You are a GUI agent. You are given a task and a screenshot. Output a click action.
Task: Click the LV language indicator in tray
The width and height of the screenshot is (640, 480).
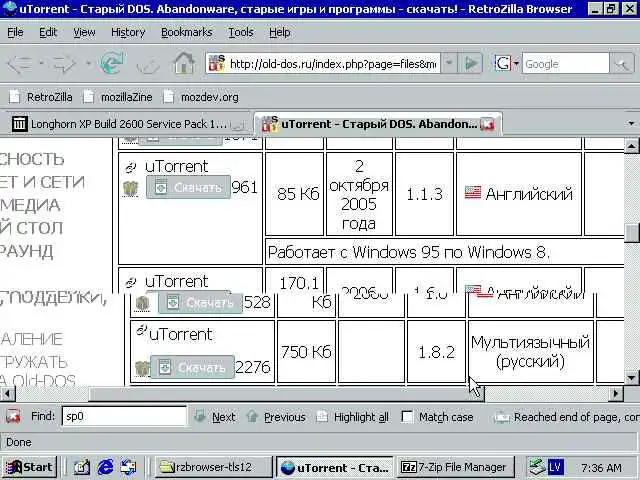point(555,467)
